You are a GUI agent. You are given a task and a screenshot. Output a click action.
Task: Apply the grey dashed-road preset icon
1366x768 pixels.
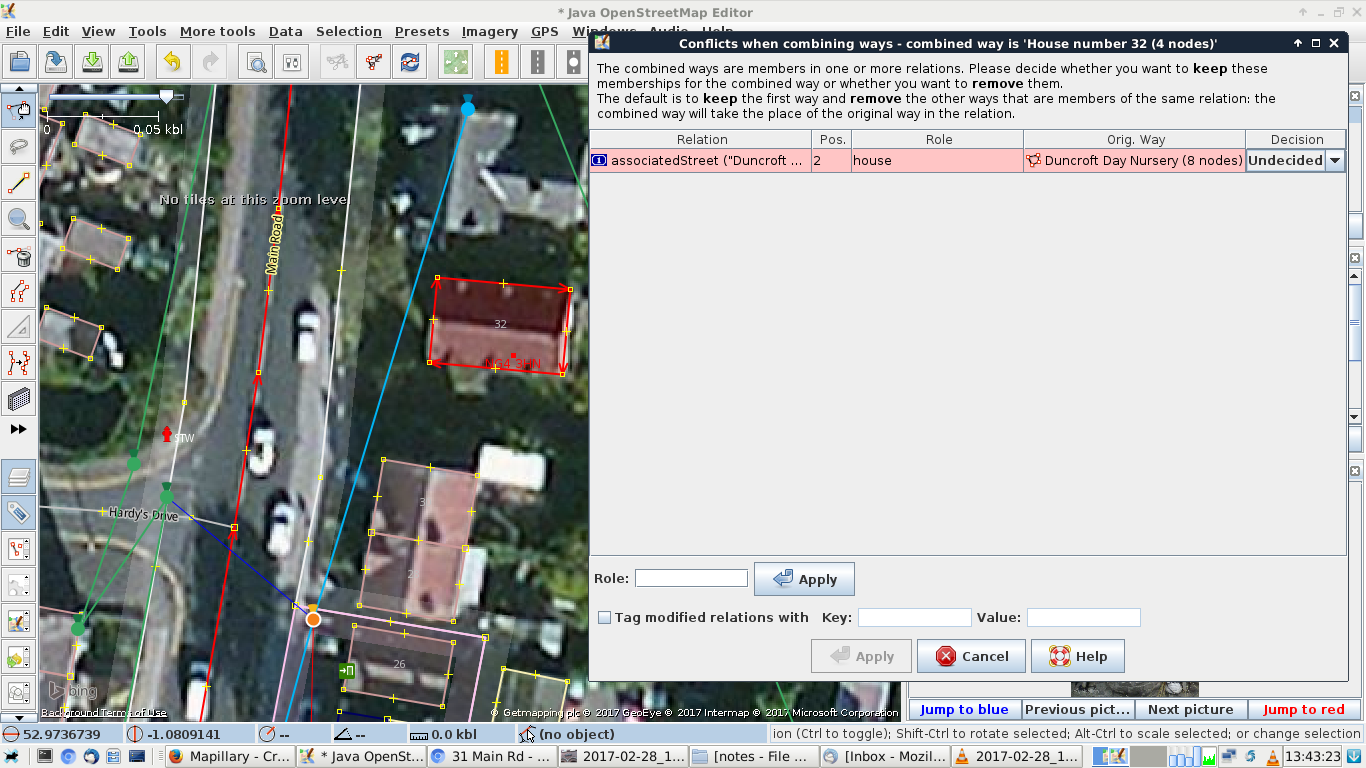tap(538, 62)
